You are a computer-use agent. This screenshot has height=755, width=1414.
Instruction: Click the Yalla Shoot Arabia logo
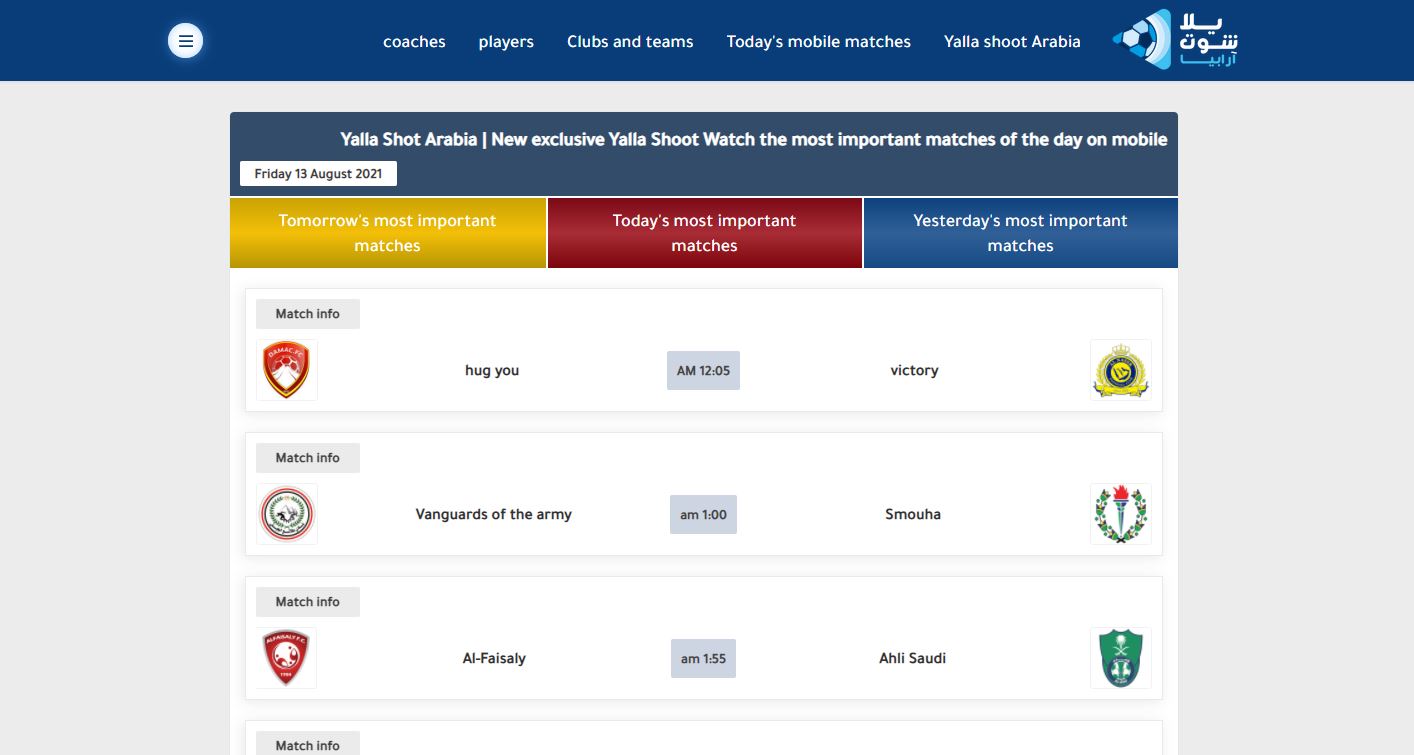(1175, 40)
